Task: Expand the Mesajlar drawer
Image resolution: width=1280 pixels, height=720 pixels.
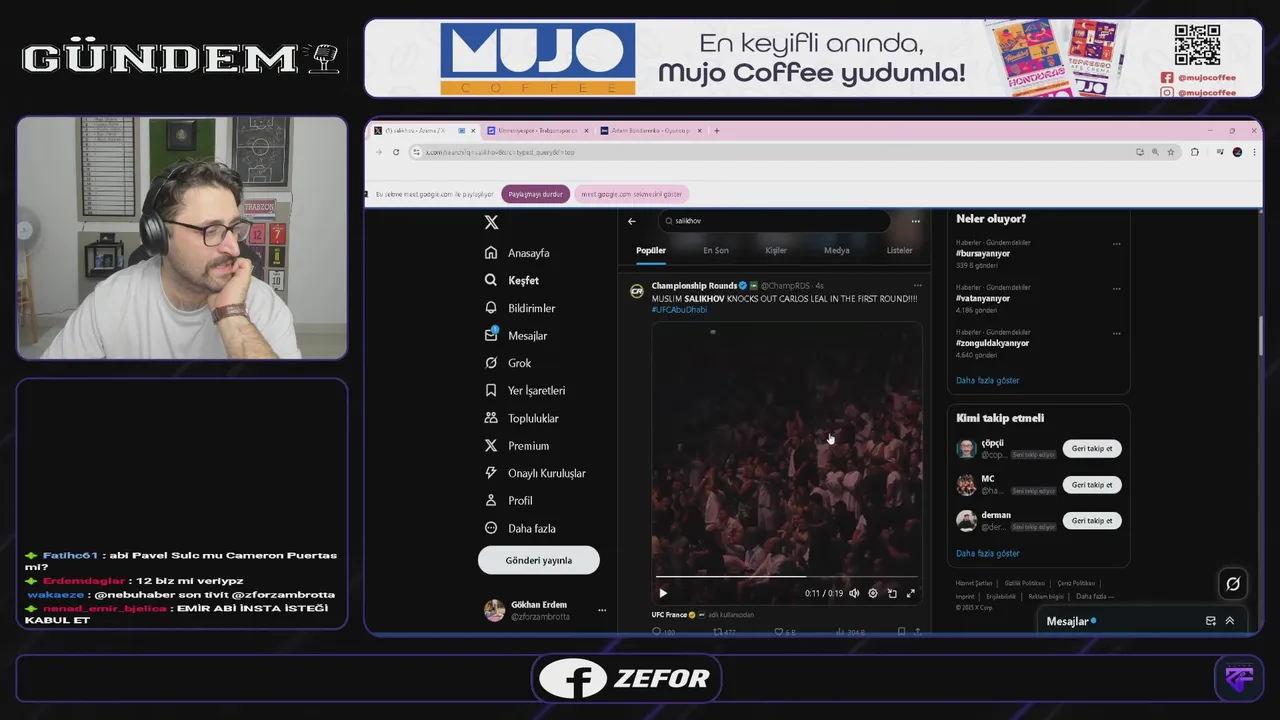Action: click(x=1230, y=621)
